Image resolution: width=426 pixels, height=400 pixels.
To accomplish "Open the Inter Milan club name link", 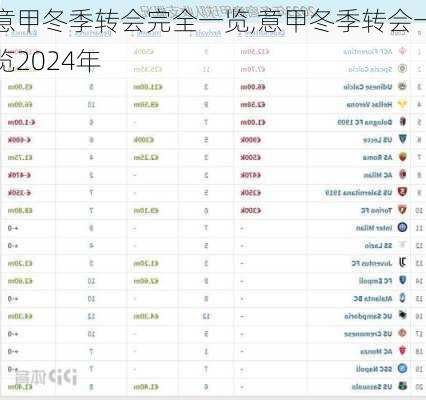I will click(374, 228).
